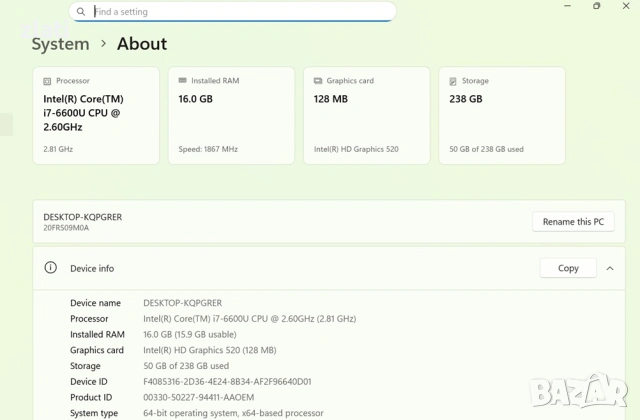Click the Installed RAM memory icon

(182, 80)
